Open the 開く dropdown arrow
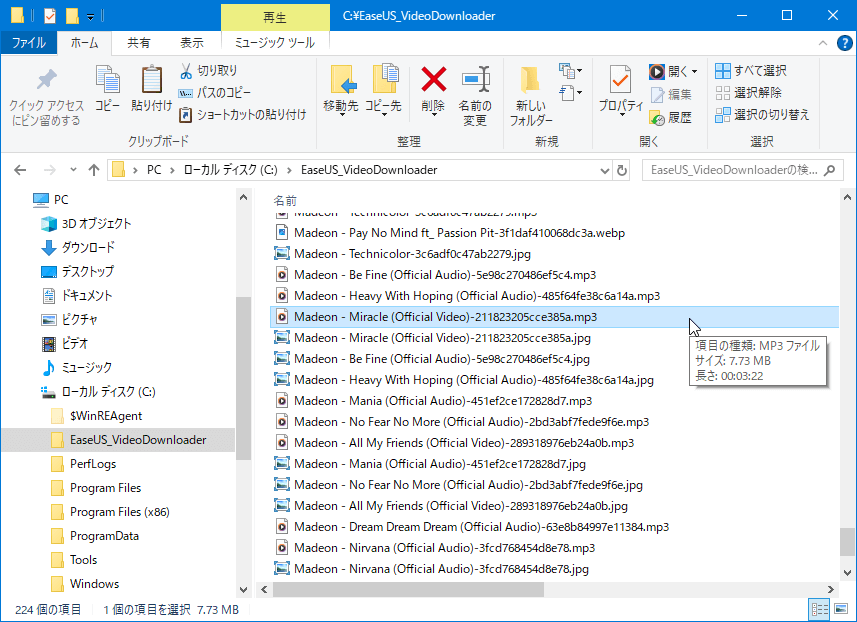857x622 pixels. pos(696,71)
